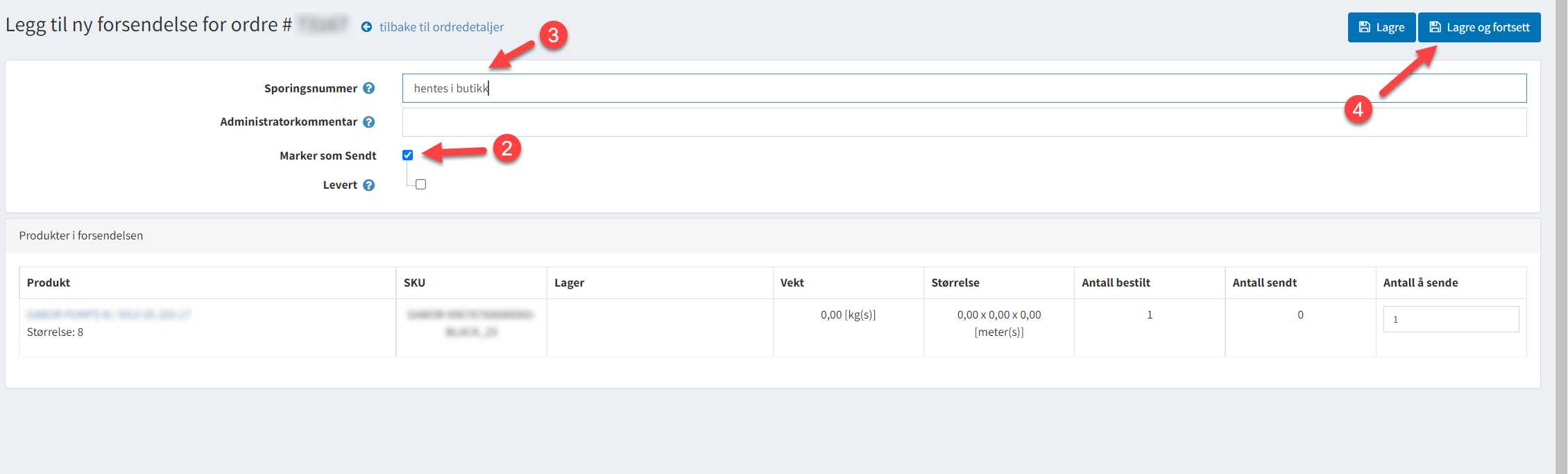Image resolution: width=1568 pixels, height=474 pixels.
Task: Focus the Sporingsnummer text field
Action: tap(964, 88)
